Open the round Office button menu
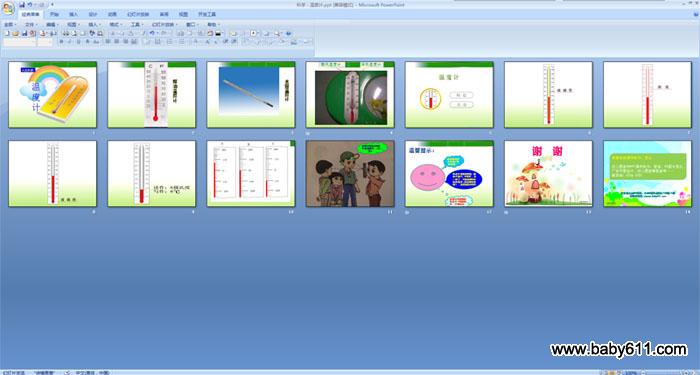 pos(8,8)
